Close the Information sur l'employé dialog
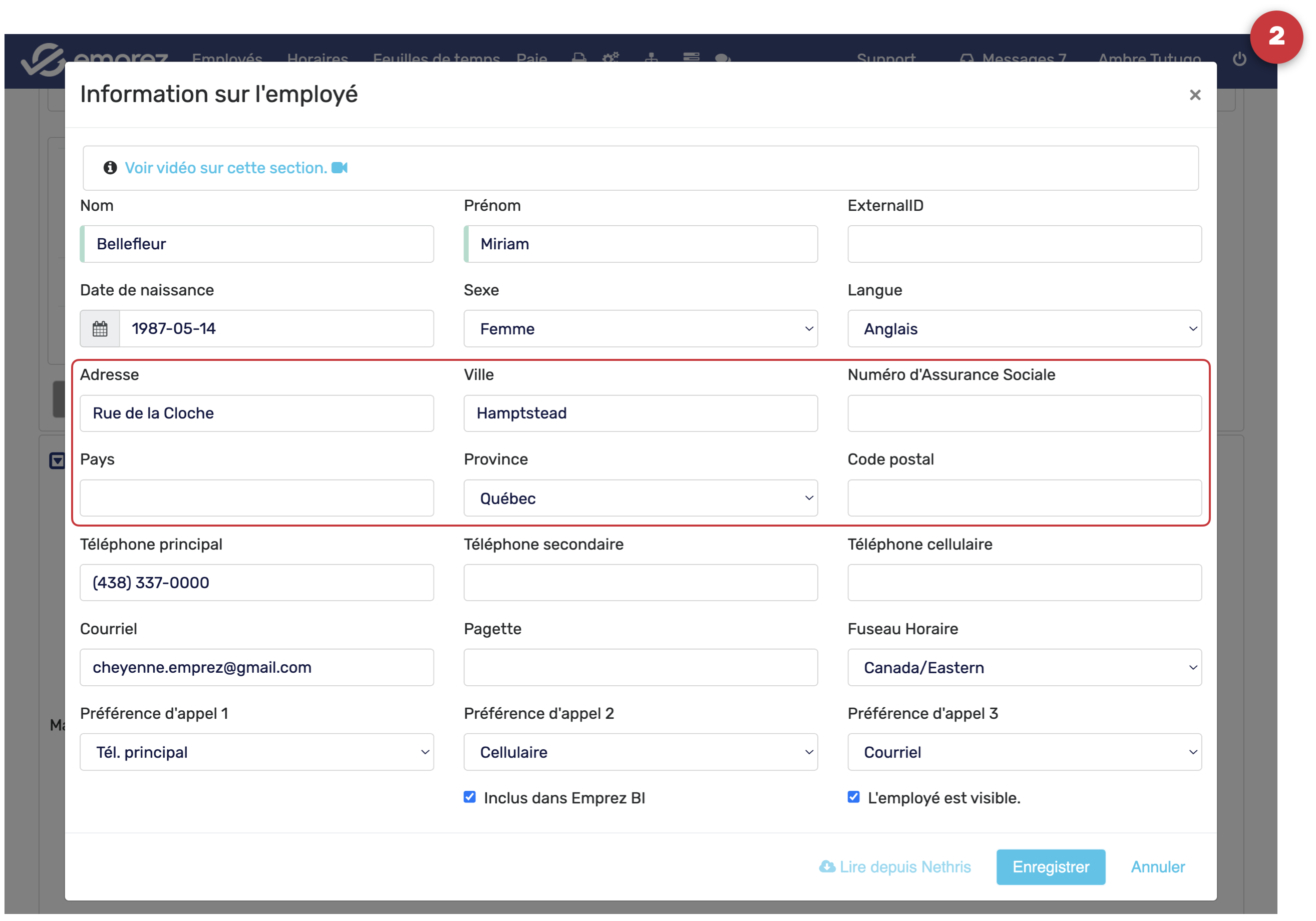The image size is (1316, 921). click(x=1194, y=95)
